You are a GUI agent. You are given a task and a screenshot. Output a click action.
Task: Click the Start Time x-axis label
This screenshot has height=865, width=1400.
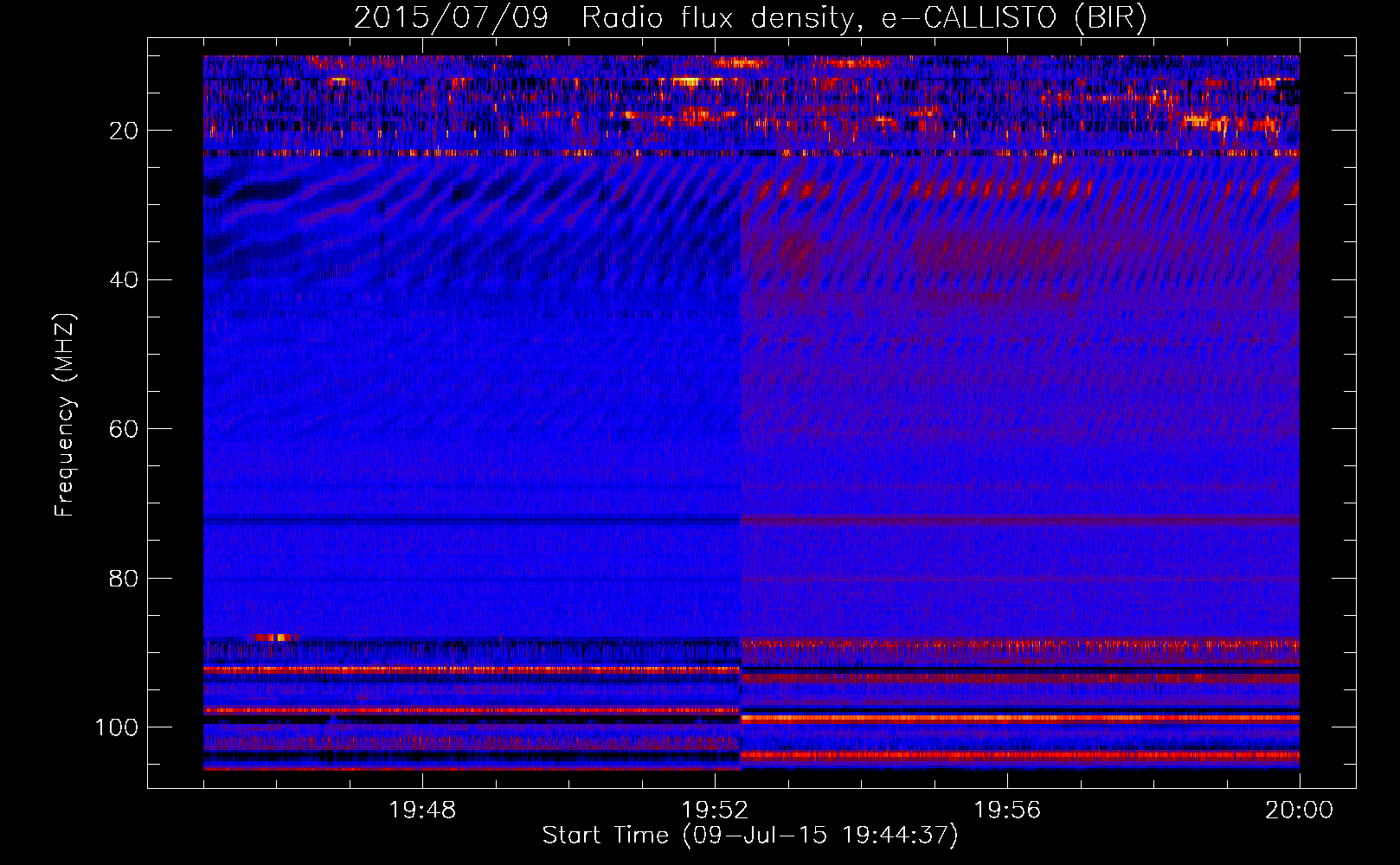tap(750, 836)
